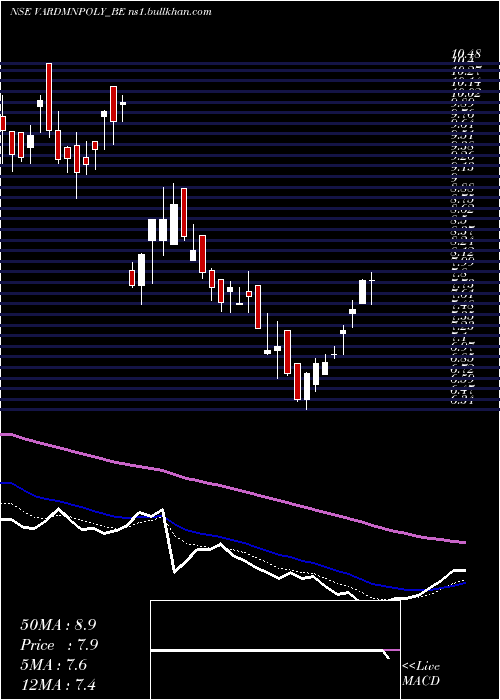Click the <<Live MACD label
500x700 pixels.
(421, 674)
